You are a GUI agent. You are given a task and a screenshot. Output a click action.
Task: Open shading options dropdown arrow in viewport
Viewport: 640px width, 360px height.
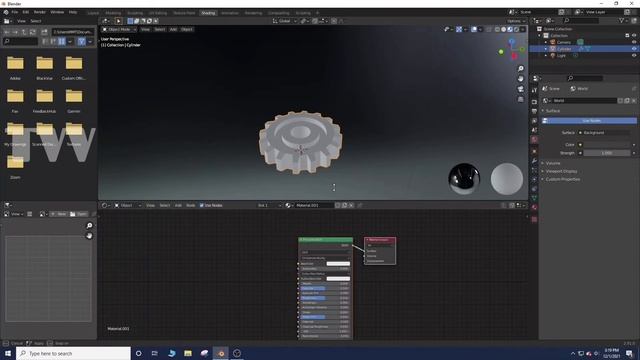click(523, 29)
